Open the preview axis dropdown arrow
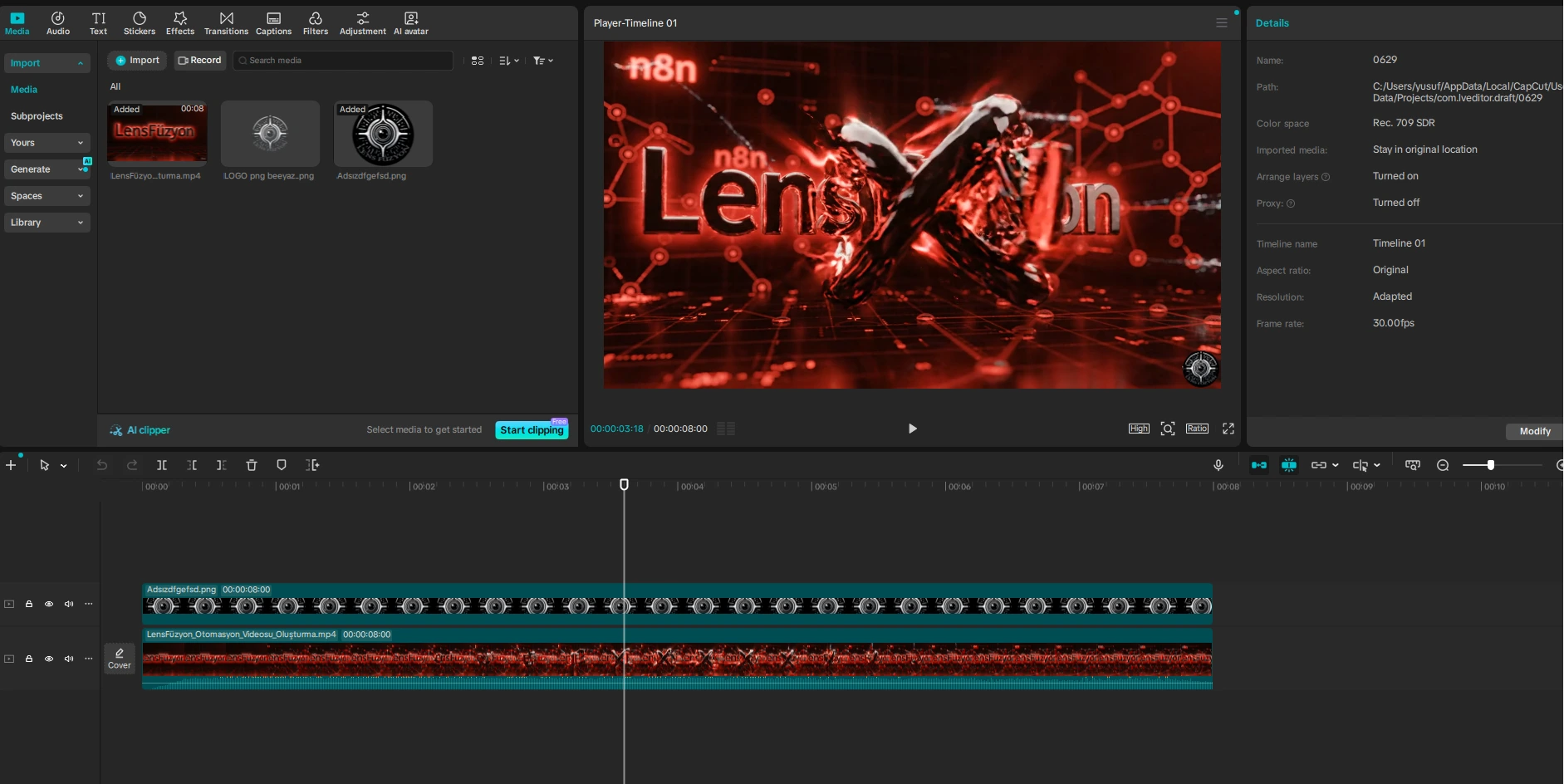Screen dimensions: 1564x784 tap(1377, 465)
